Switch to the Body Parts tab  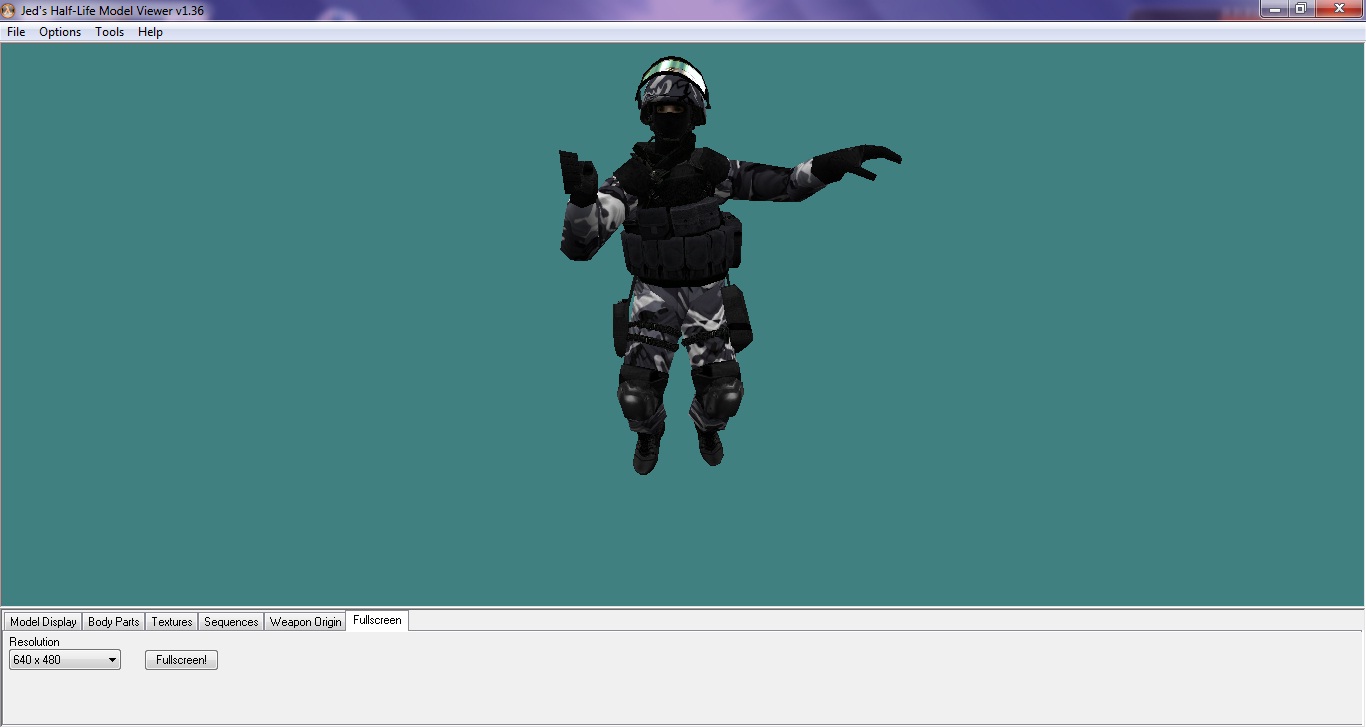point(114,622)
